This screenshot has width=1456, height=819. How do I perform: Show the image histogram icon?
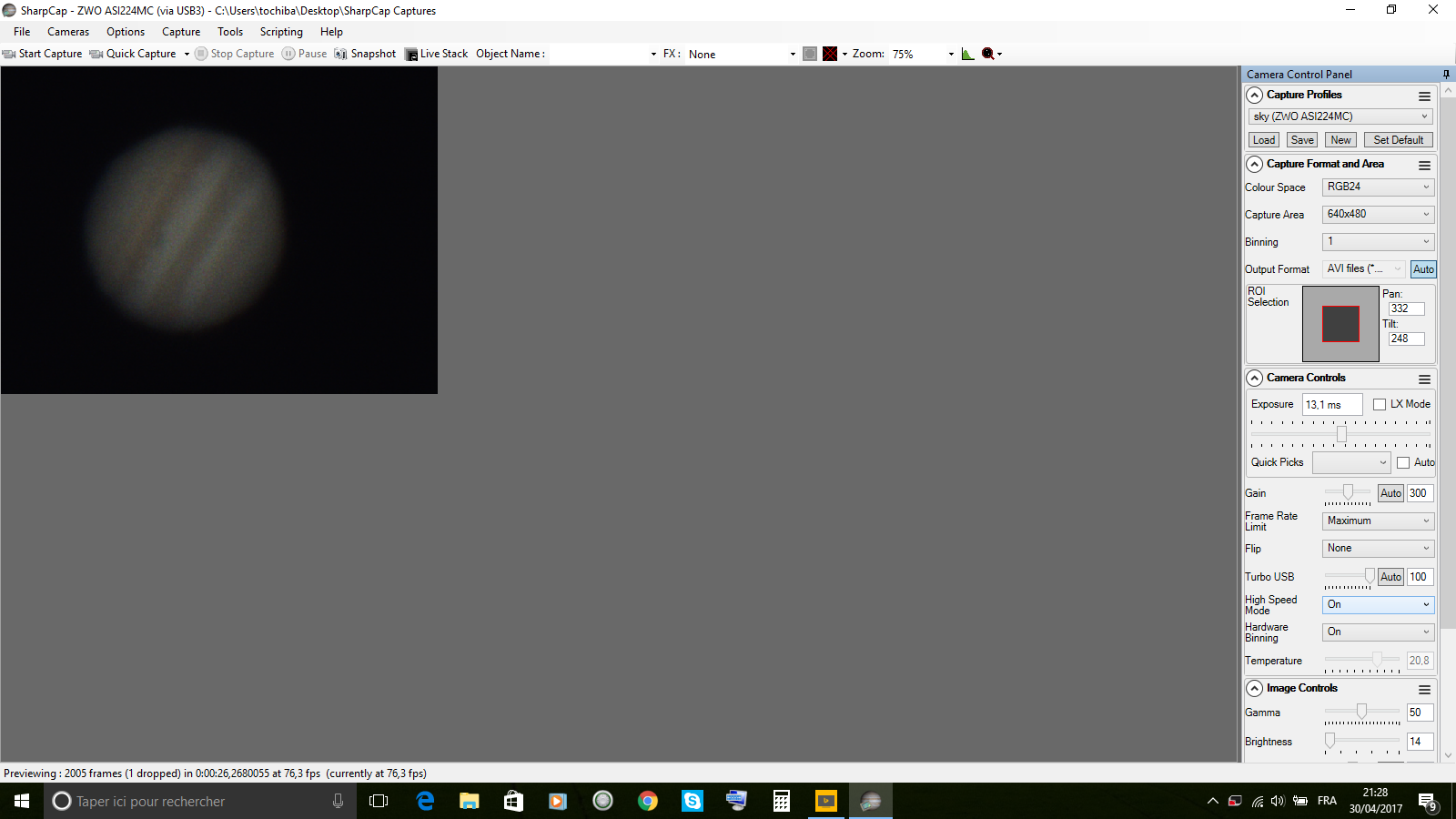967,54
